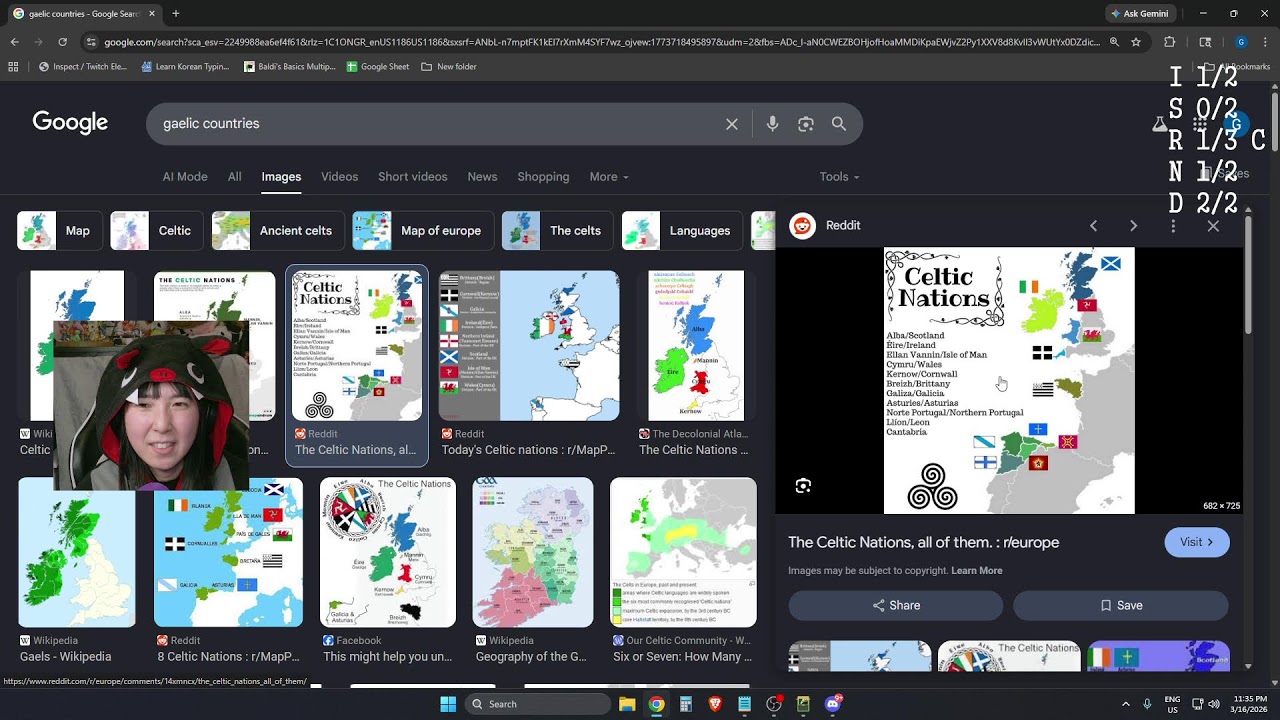Open the 'Gaels - Wikipedia' image result
1280x720 pixels.
click(77, 552)
